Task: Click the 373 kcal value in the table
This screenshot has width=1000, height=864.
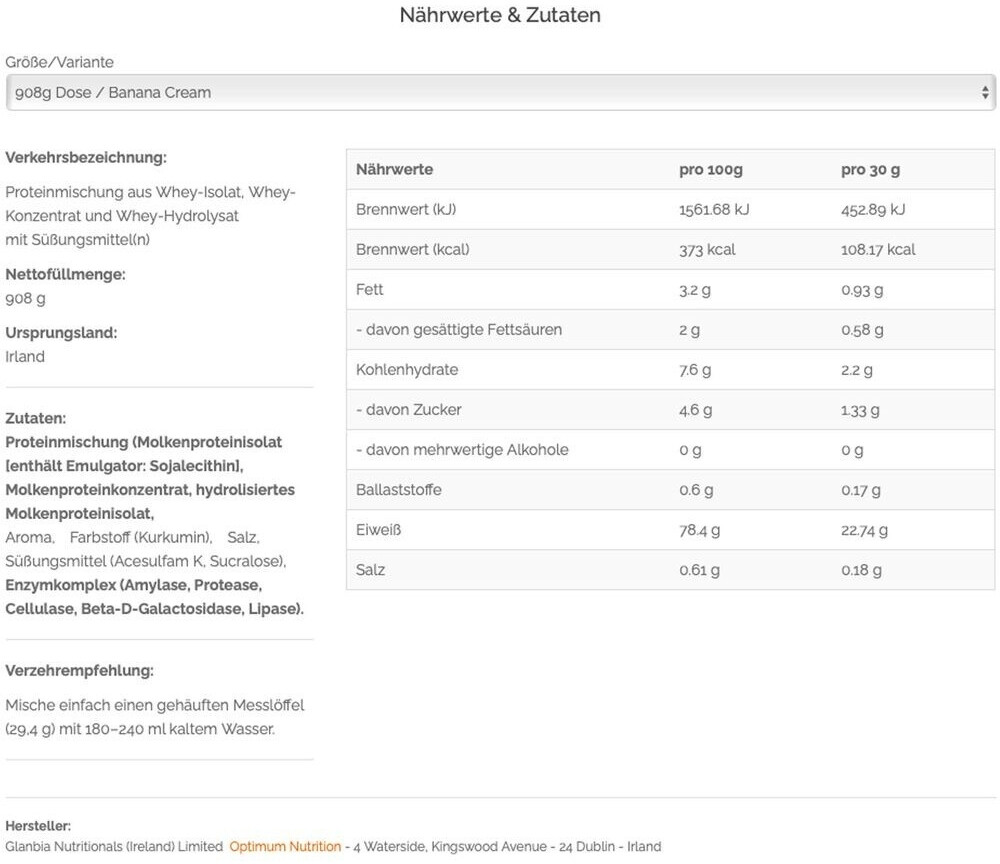Action: click(x=707, y=250)
